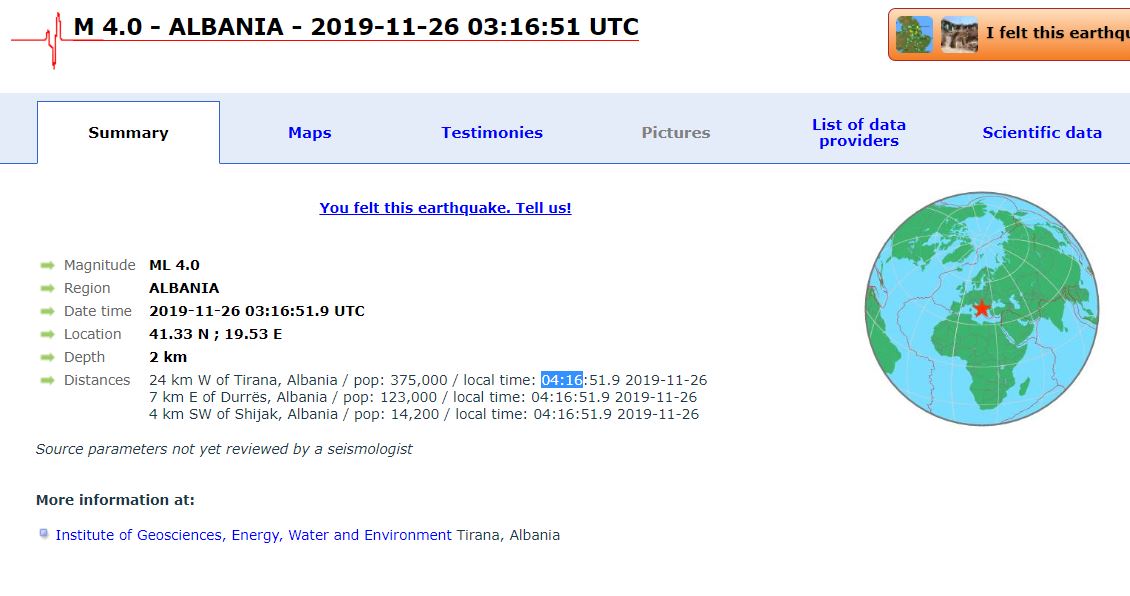Click the green arrow beside Magnitude
This screenshot has width=1130, height=596.
pyautogui.click(x=48, y=265)
